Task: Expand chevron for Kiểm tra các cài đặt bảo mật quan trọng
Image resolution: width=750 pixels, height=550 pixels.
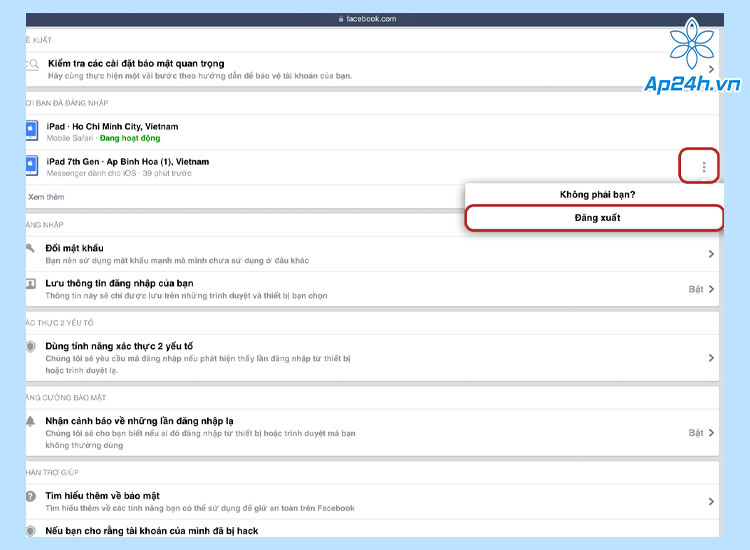Action: [x=711, y=69]
